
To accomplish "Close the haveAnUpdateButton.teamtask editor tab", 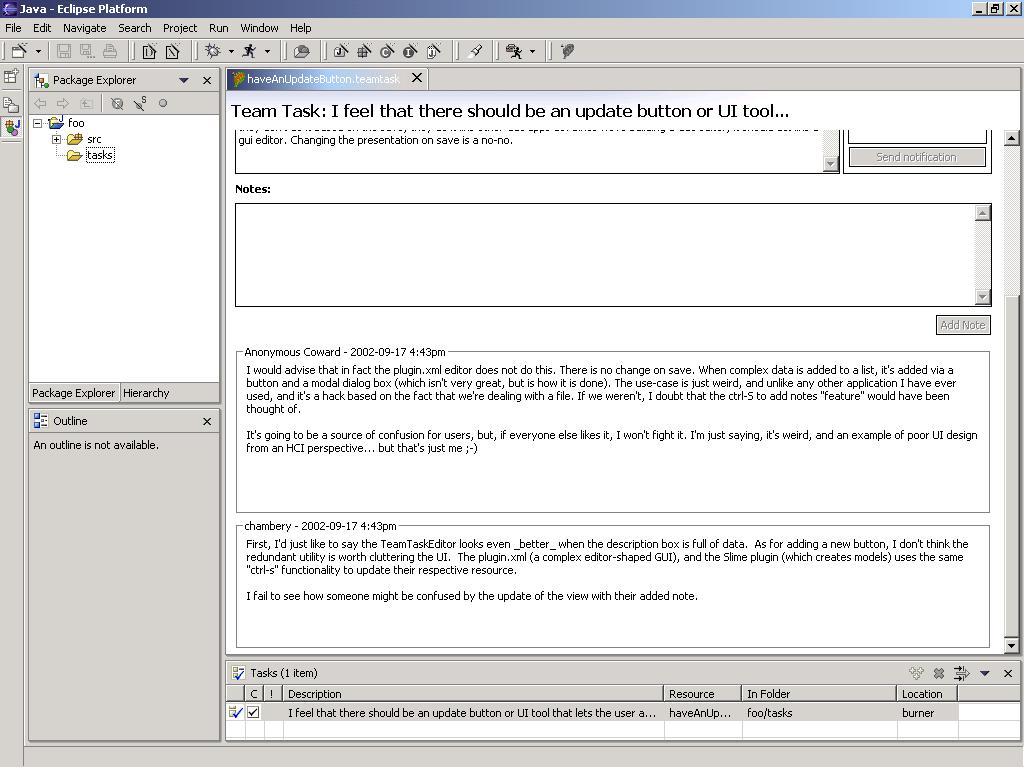I will coord(417,78).
